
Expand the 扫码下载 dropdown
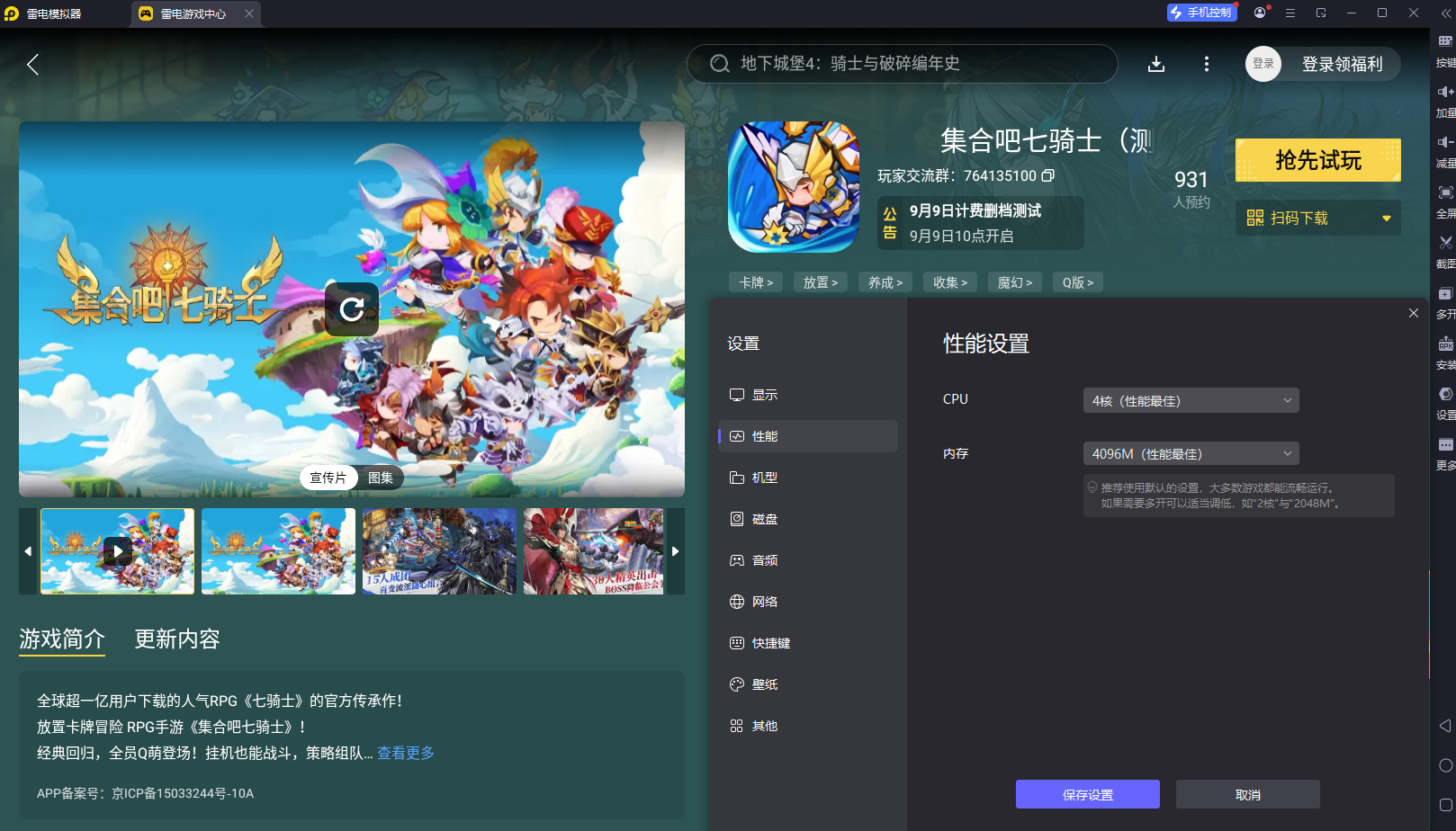1318,218
